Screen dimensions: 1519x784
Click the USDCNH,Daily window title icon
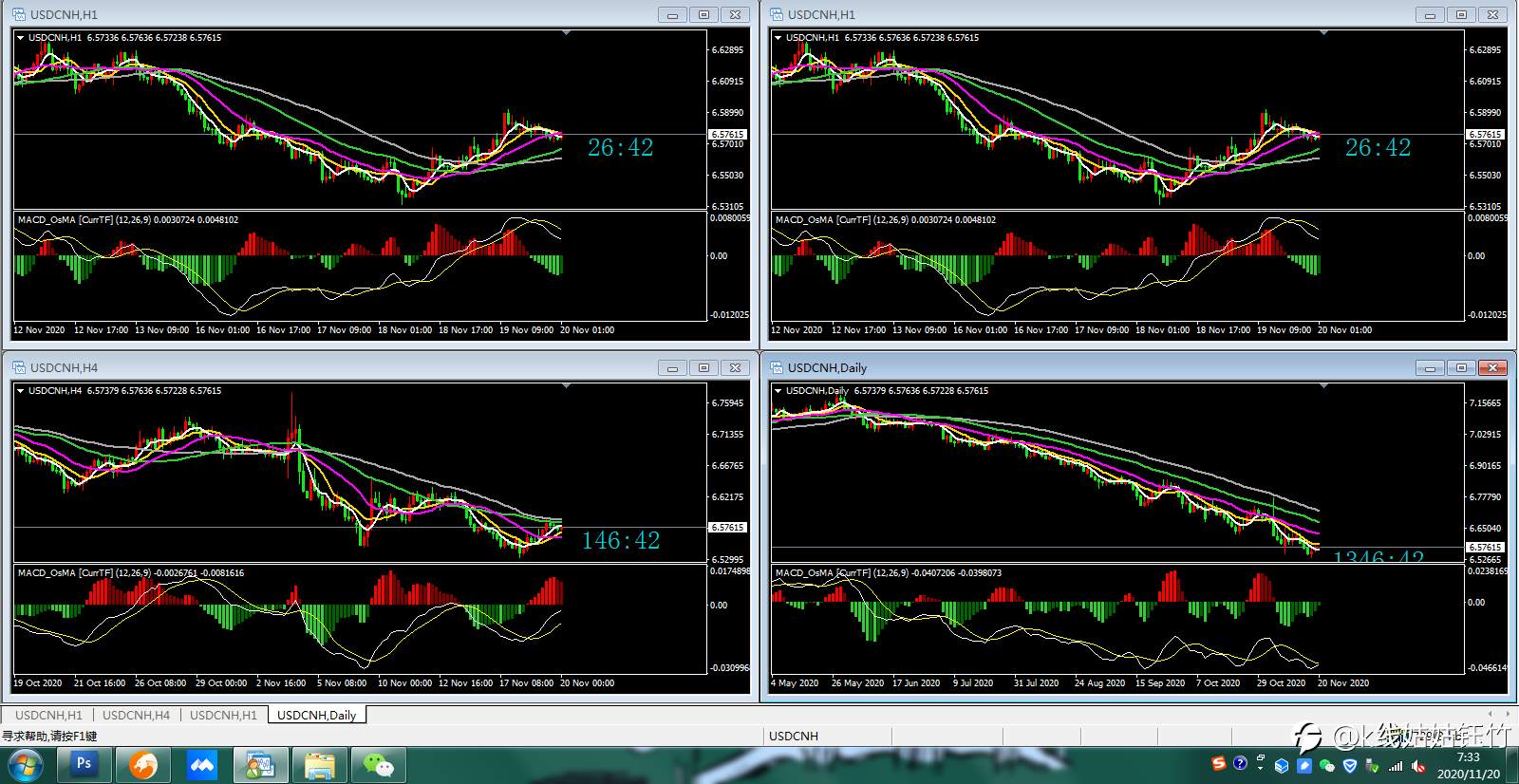pyautogui.click(x=776, y=367)
